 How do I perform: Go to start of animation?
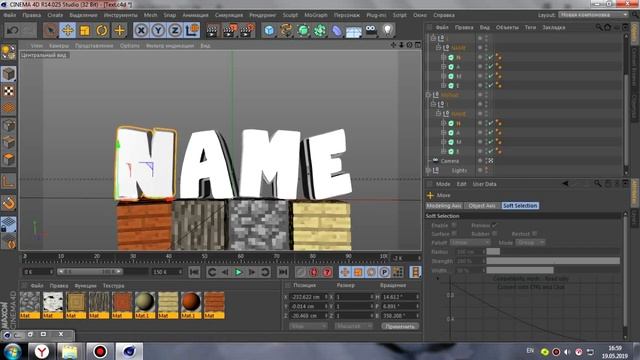click(x=194, y=272)
